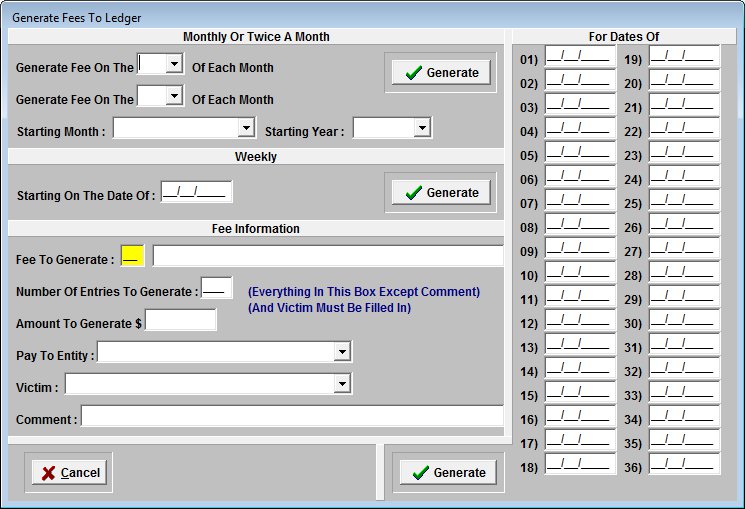Click the Amount To Generate field
The height and width of the screenshot is (509, 745).
click(x=181, y=321)
